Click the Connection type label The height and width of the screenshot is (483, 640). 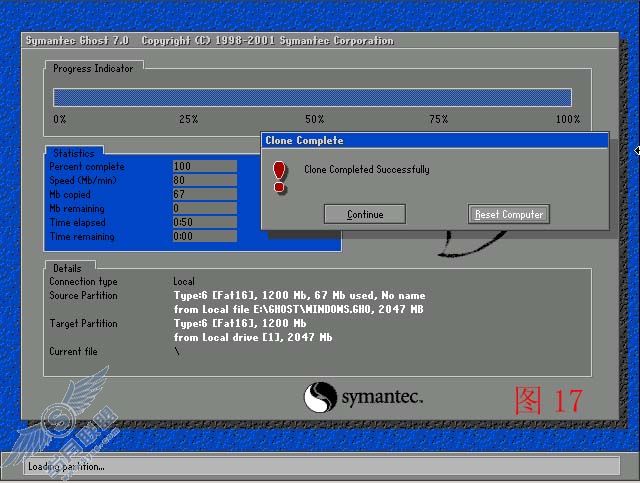83,281
